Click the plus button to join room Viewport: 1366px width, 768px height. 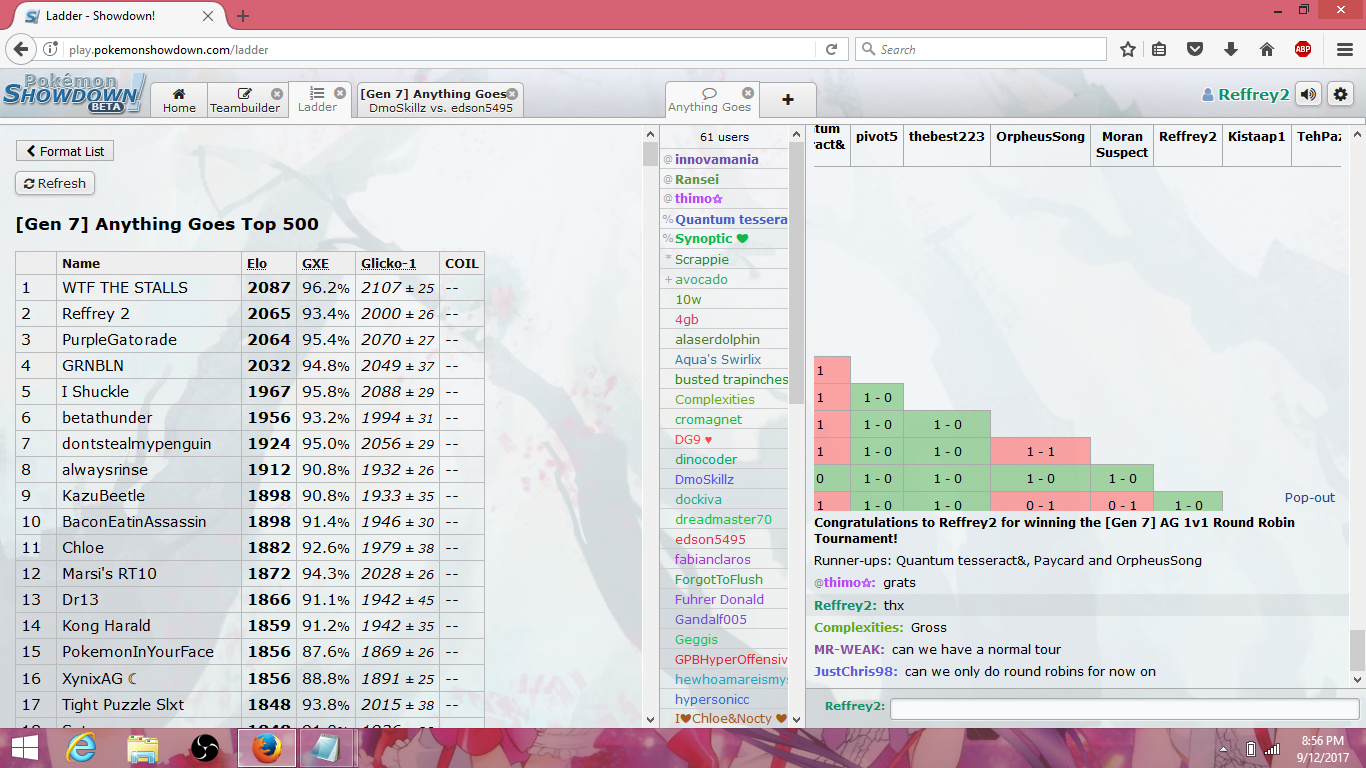(788, 100)
